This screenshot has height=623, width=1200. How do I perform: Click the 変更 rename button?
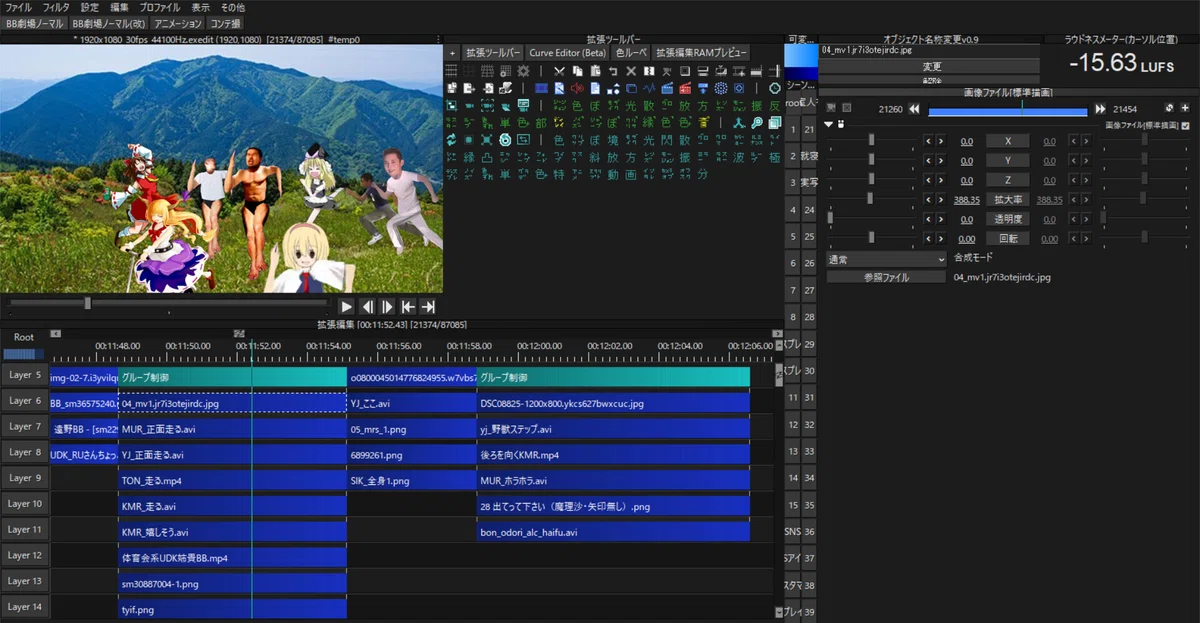930,66
